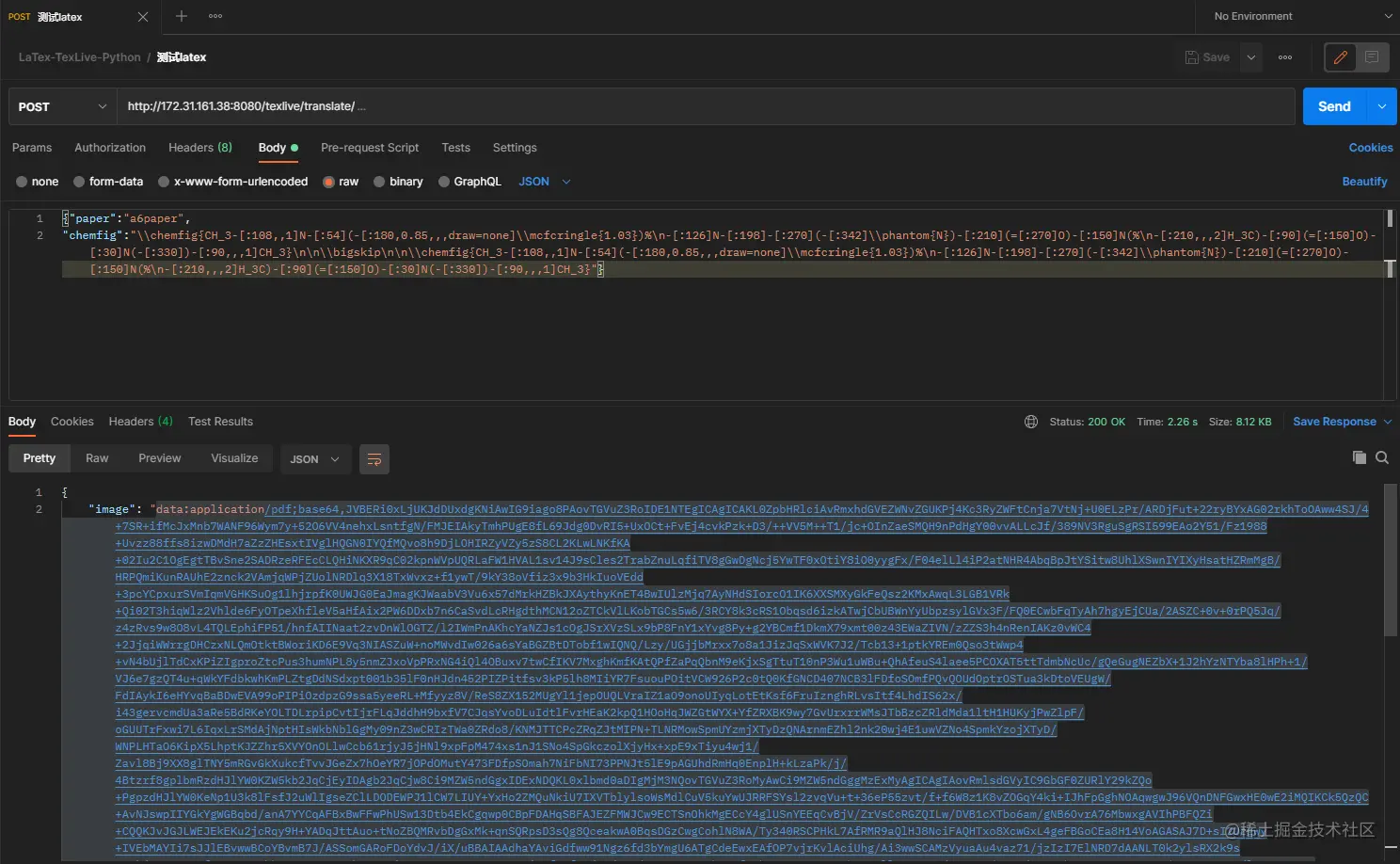Viewport: 1400px width, 864px height.
Task: Select the GraphQL body type
Action: (x=469, y=182)
